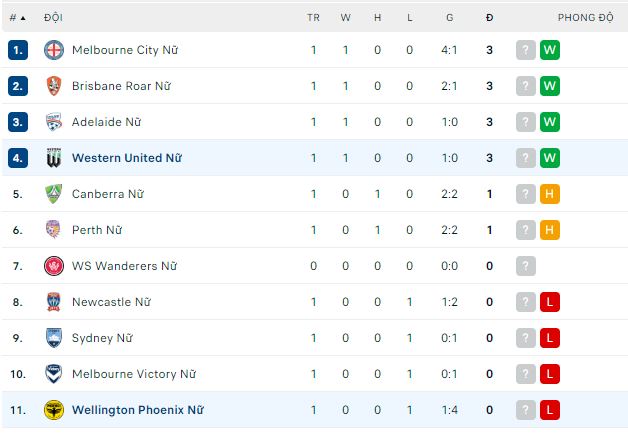
Task: Click the Wellington Phoenix Nữ team logo
Action: [x=54, y=410]
